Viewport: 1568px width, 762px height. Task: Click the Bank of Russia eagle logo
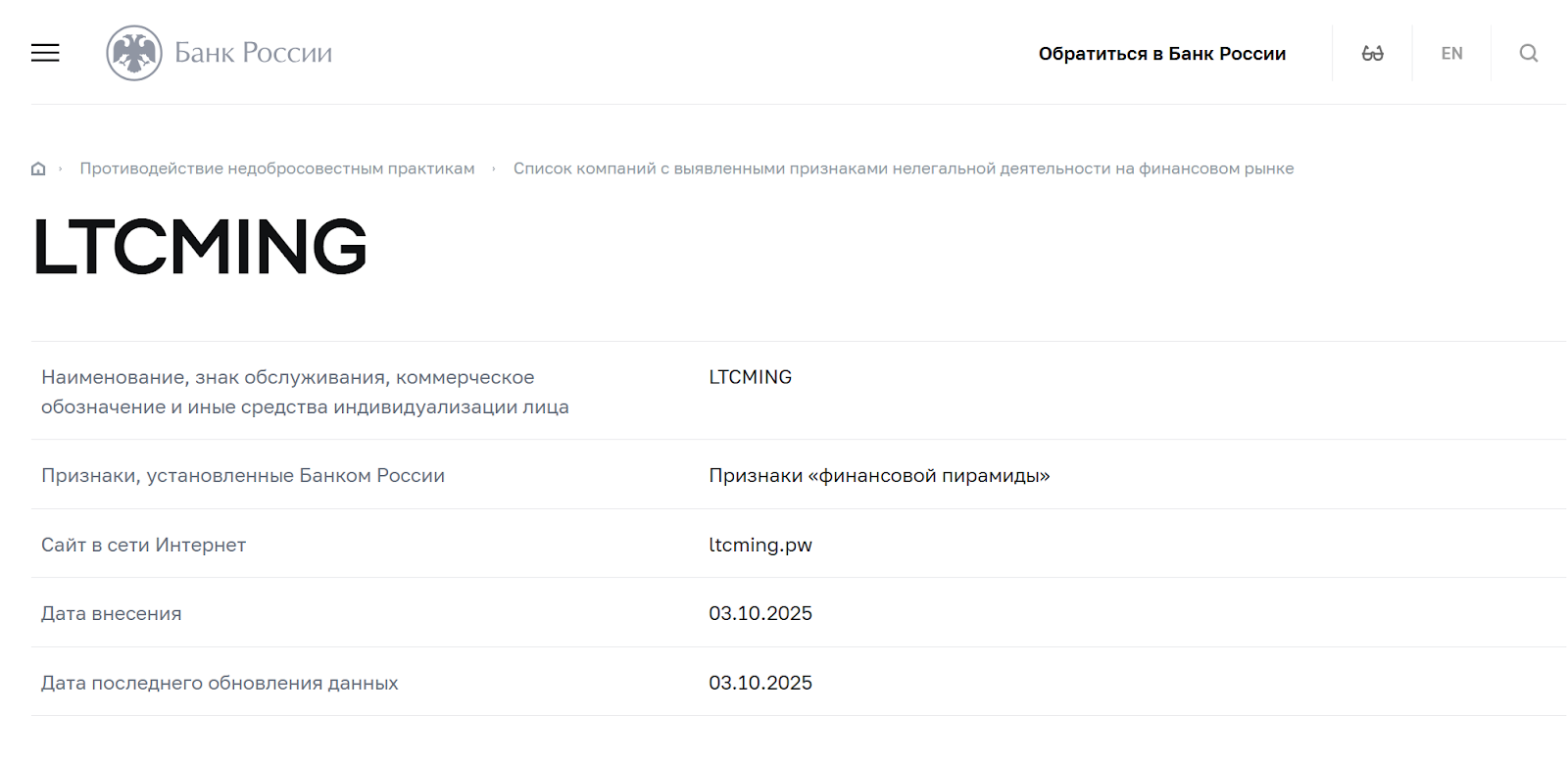(134, 53)
